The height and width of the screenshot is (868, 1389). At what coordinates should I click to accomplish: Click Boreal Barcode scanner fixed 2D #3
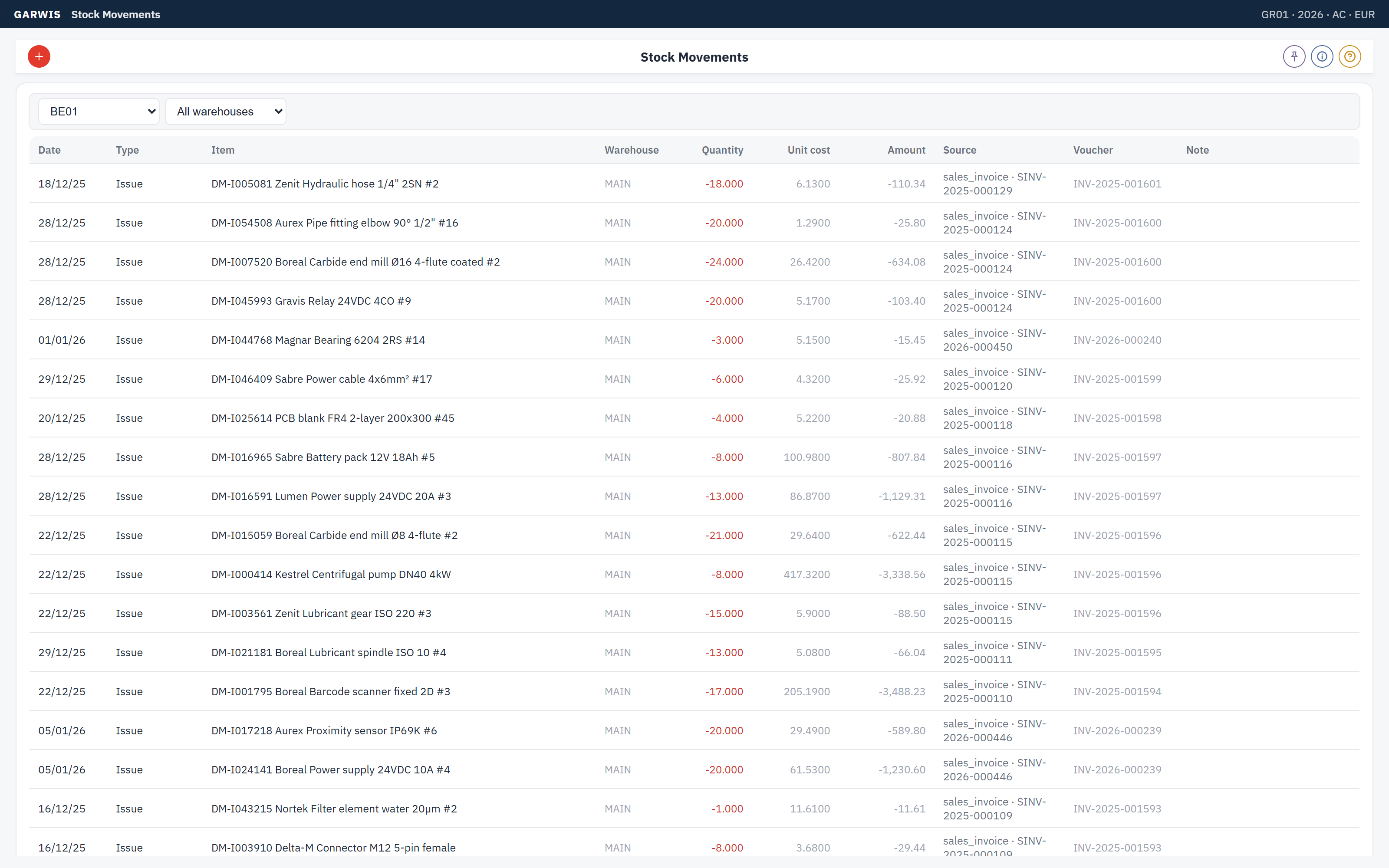(x=331, y=691)
